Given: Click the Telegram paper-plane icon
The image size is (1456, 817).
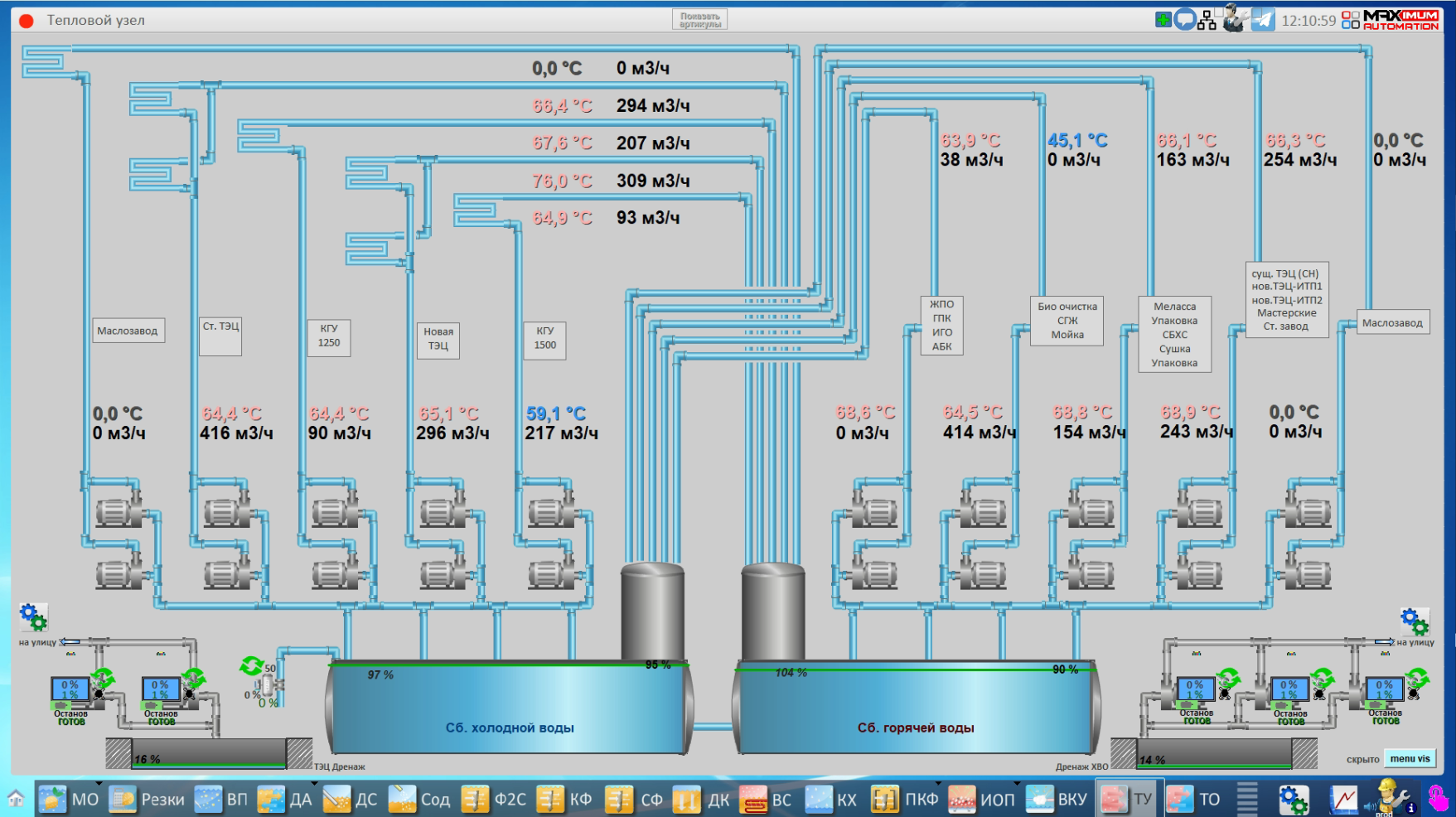Looking at the screenshot, I should tap(1262, 20).
